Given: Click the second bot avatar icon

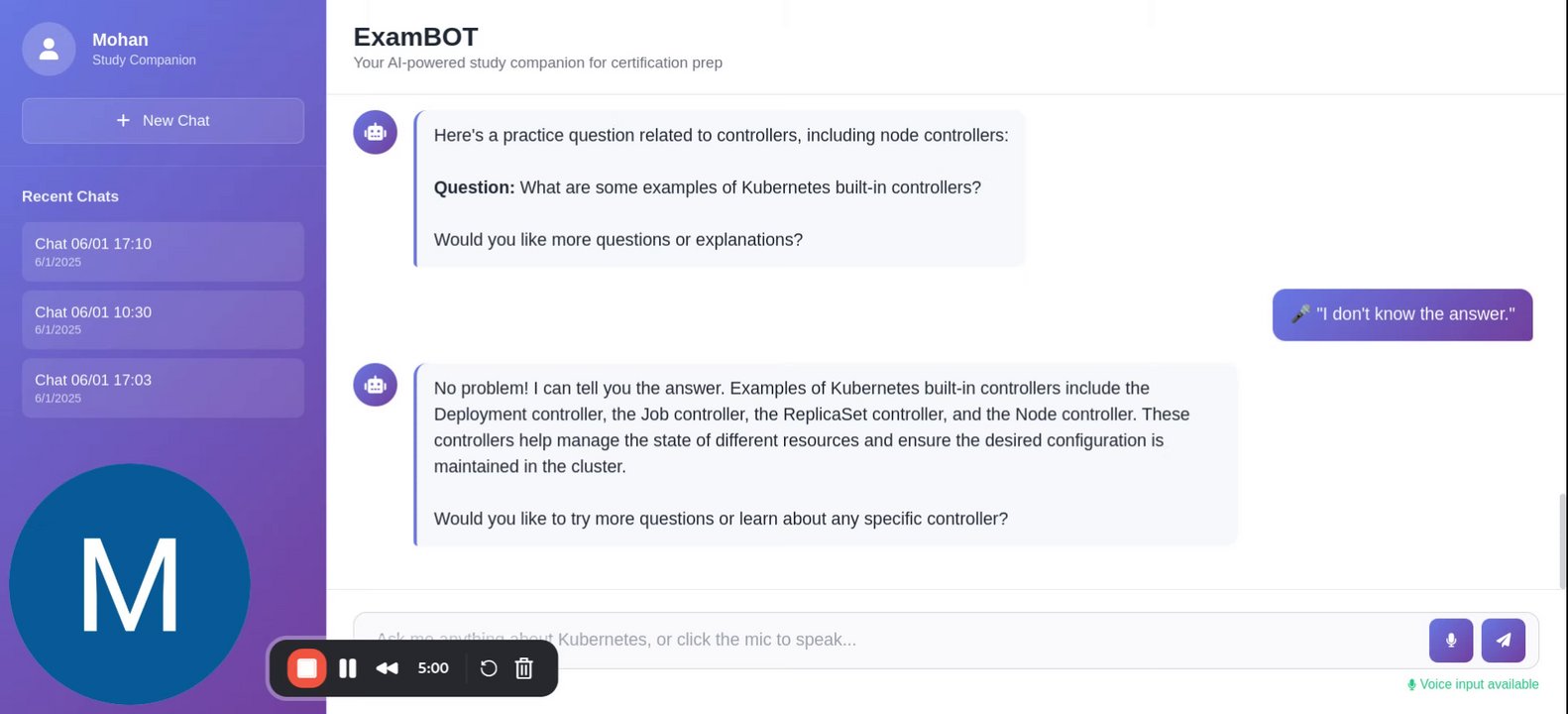Looking at the screenshot, I should [x=375, y=385].
